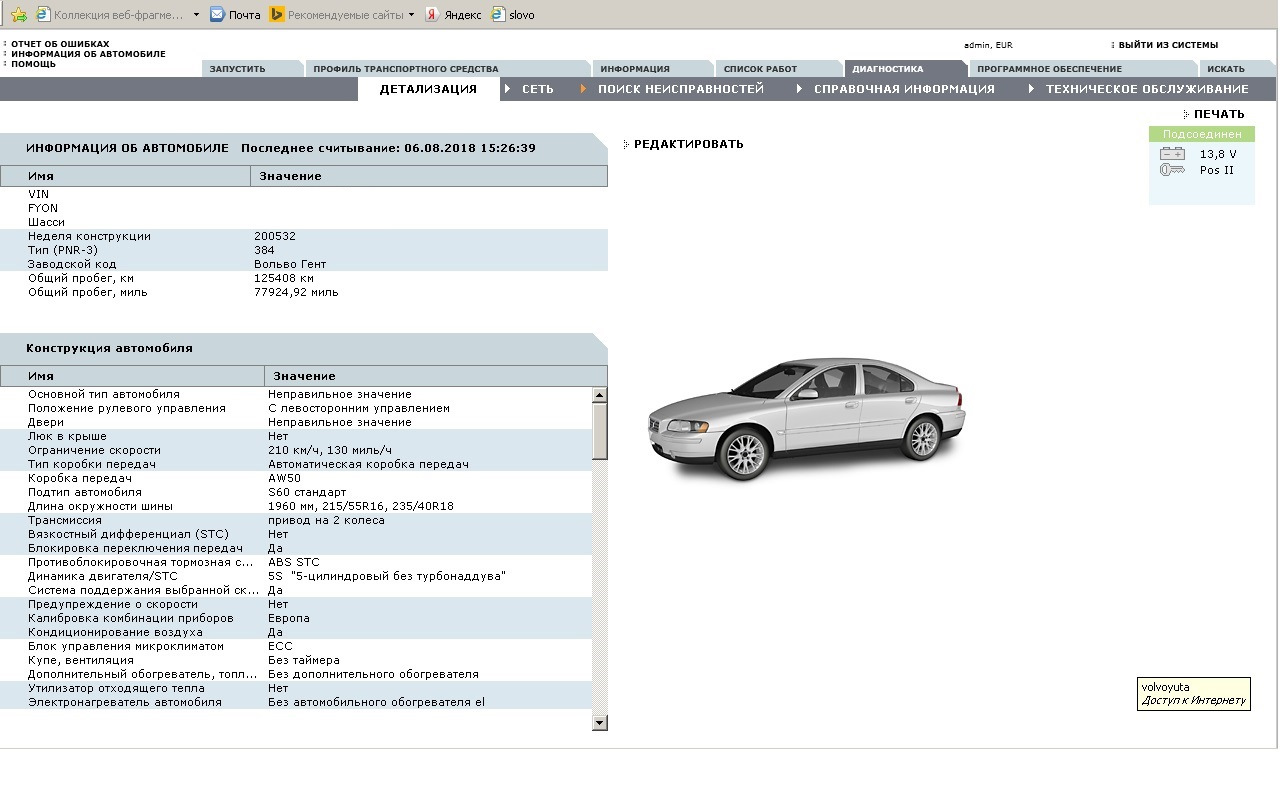The width and height of the screenshot is (1280, 800).
Task: Open the Почта mail favorite
Action: pos(235,15)
